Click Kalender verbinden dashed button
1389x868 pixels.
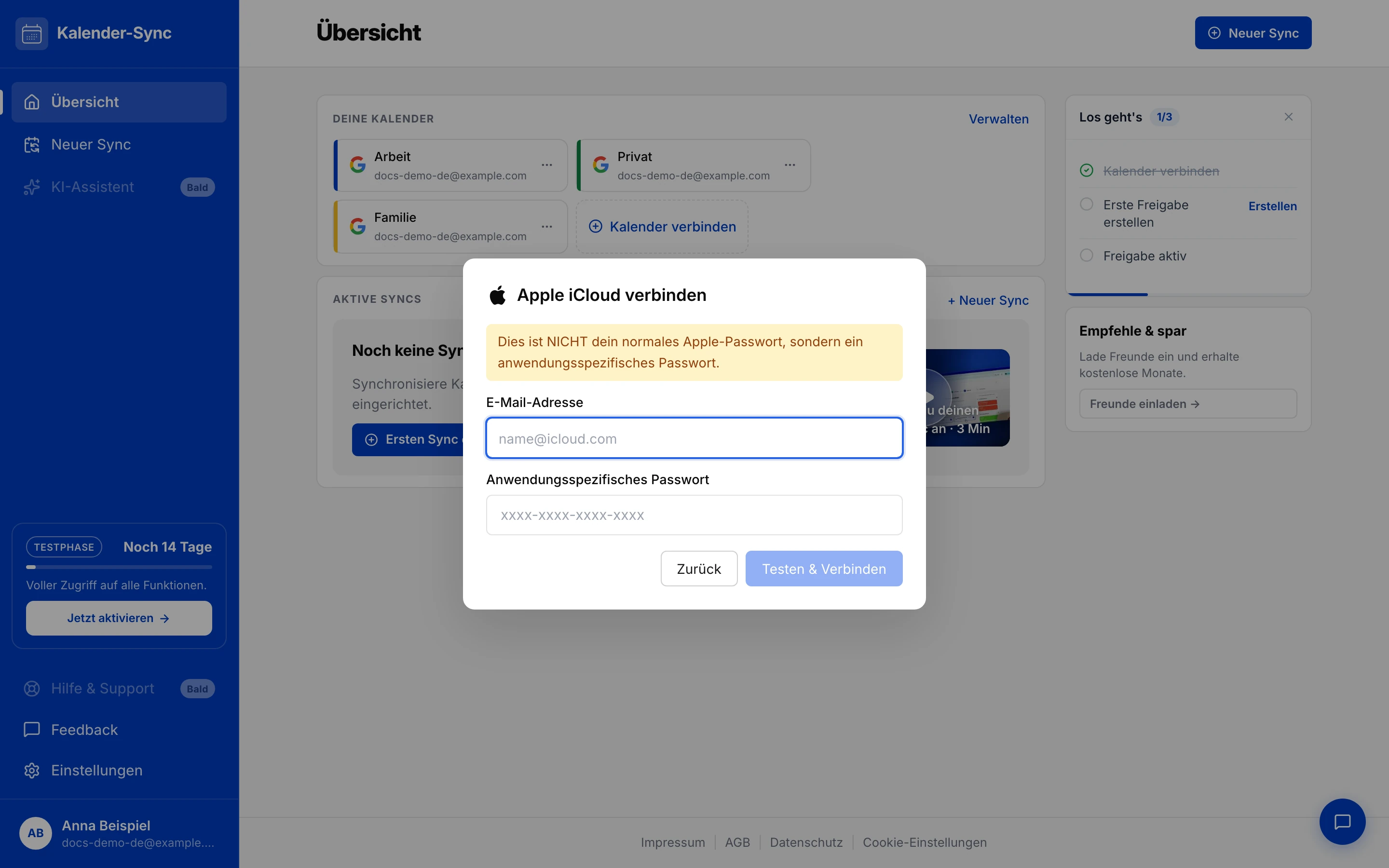pos(662,227)
